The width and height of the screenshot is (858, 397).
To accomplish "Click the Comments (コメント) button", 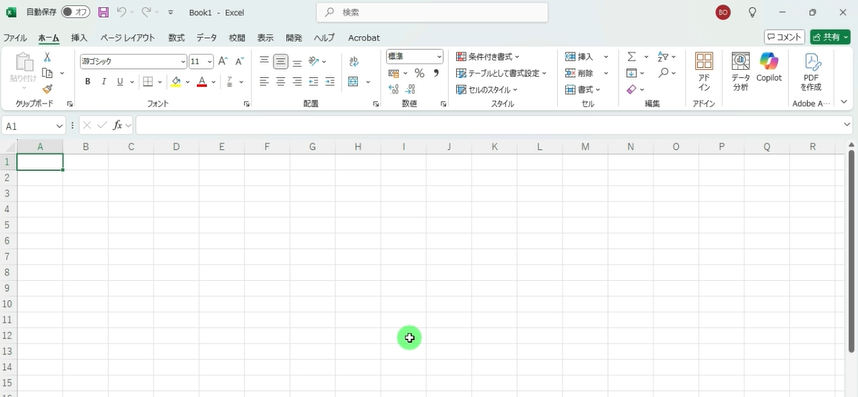I will 784,37.
